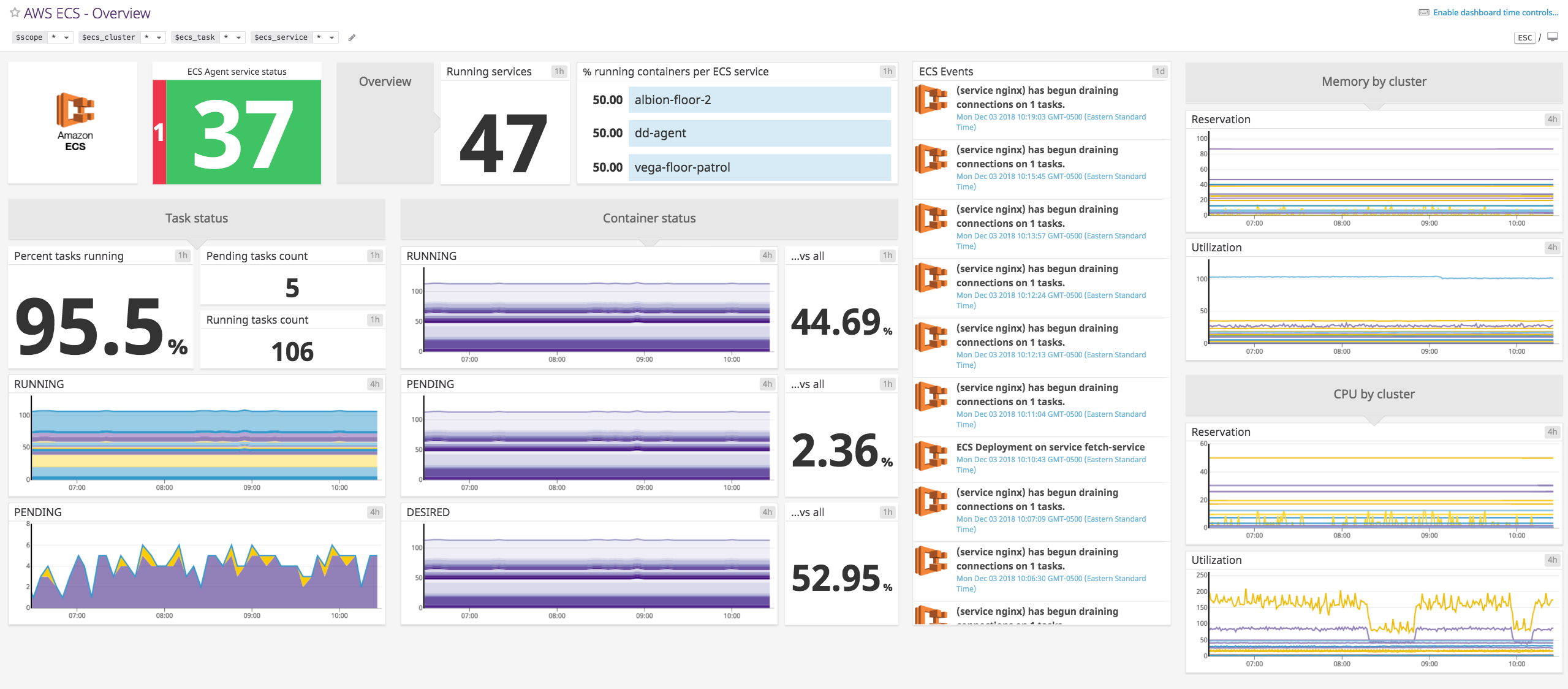This screenshot has width=1568, height=689.
Task: Click the ECS icon beside the fetch-service deployment event
Action: 931,457
